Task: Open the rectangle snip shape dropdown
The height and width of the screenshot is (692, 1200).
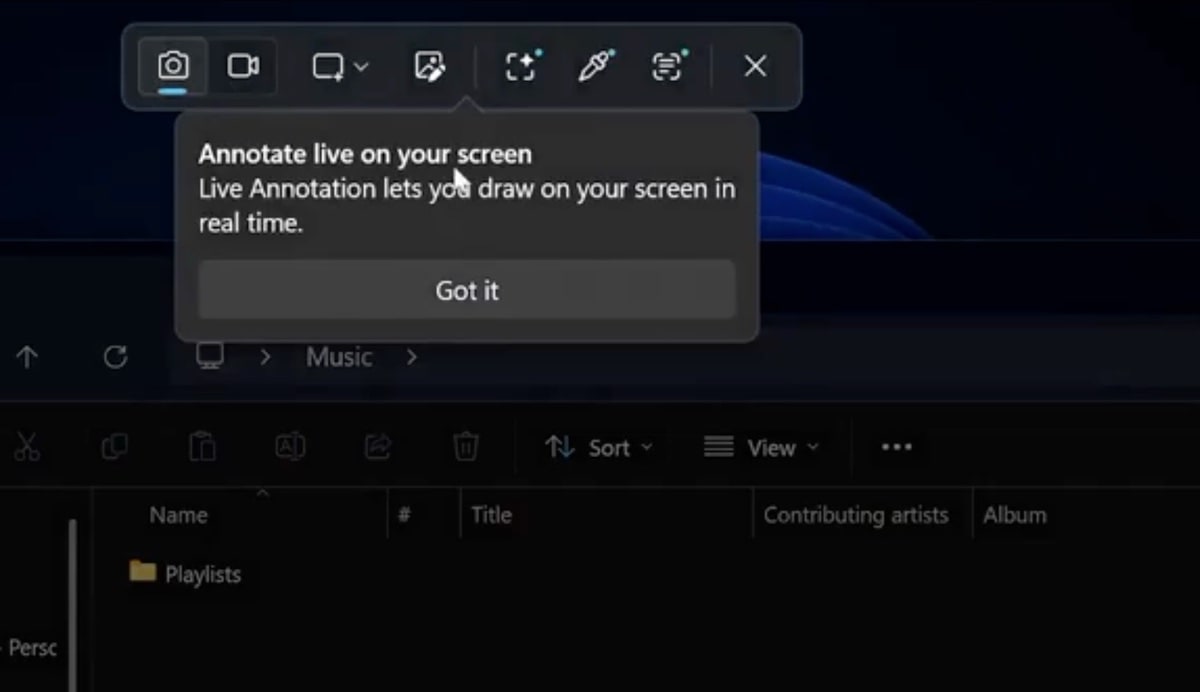Action: coord(340,67)
